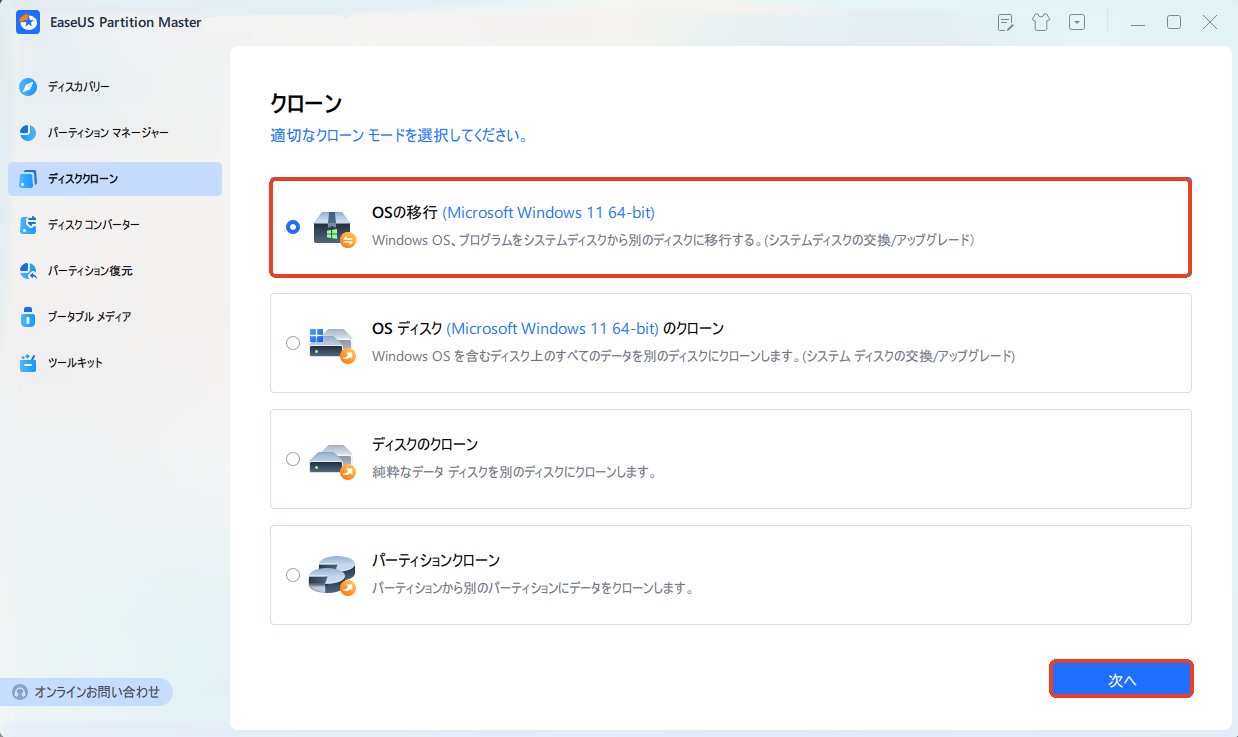Click the Bootable Media USB icon

point(28,317)
